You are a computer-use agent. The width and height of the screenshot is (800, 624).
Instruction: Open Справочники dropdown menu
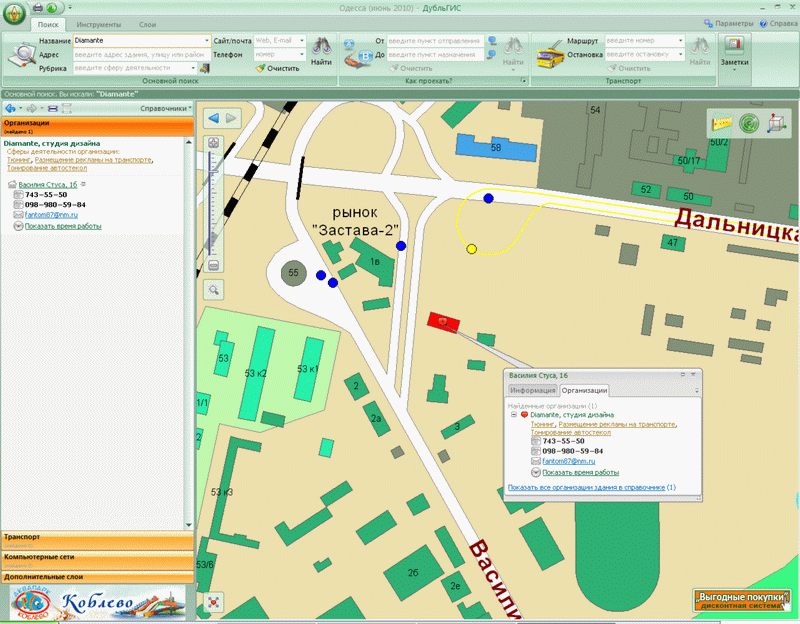point(166,108)
